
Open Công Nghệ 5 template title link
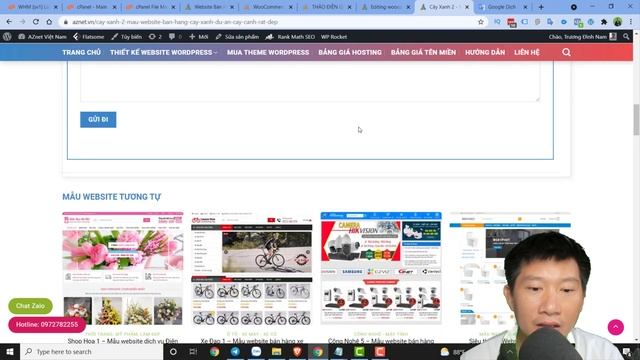click(x=381, y=341)
